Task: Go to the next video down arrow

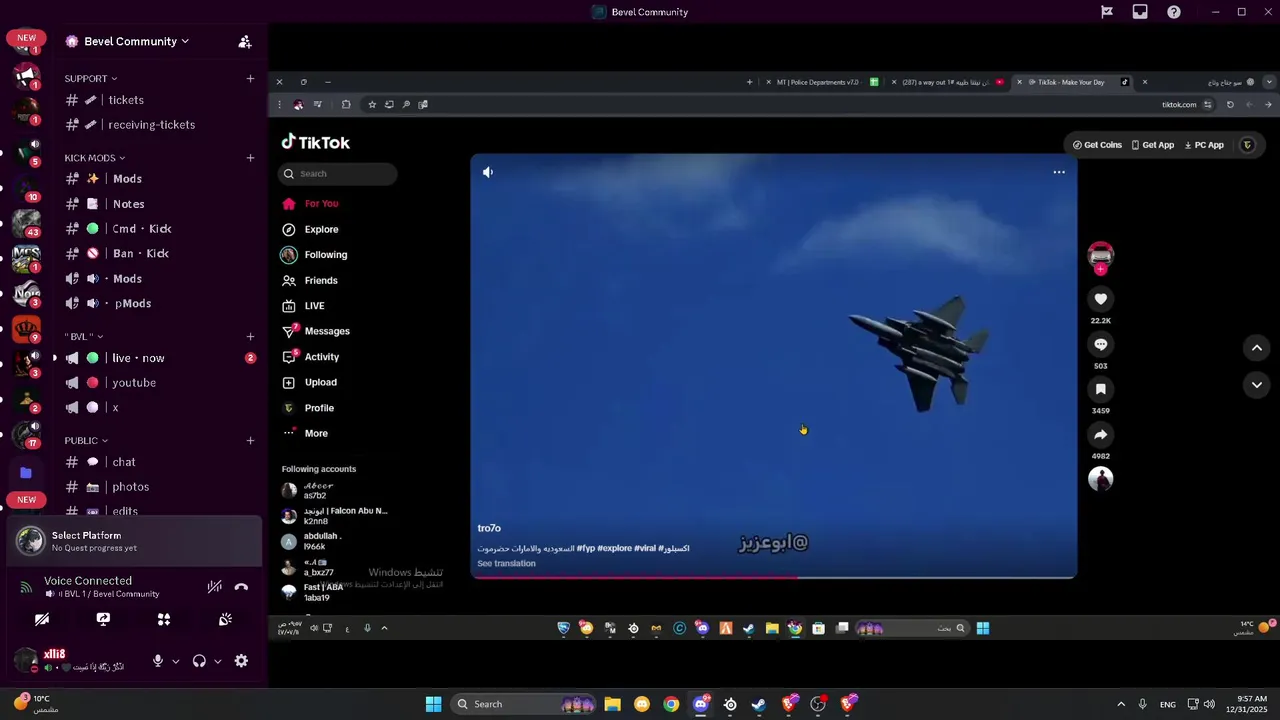Action: pos(1257,385)
